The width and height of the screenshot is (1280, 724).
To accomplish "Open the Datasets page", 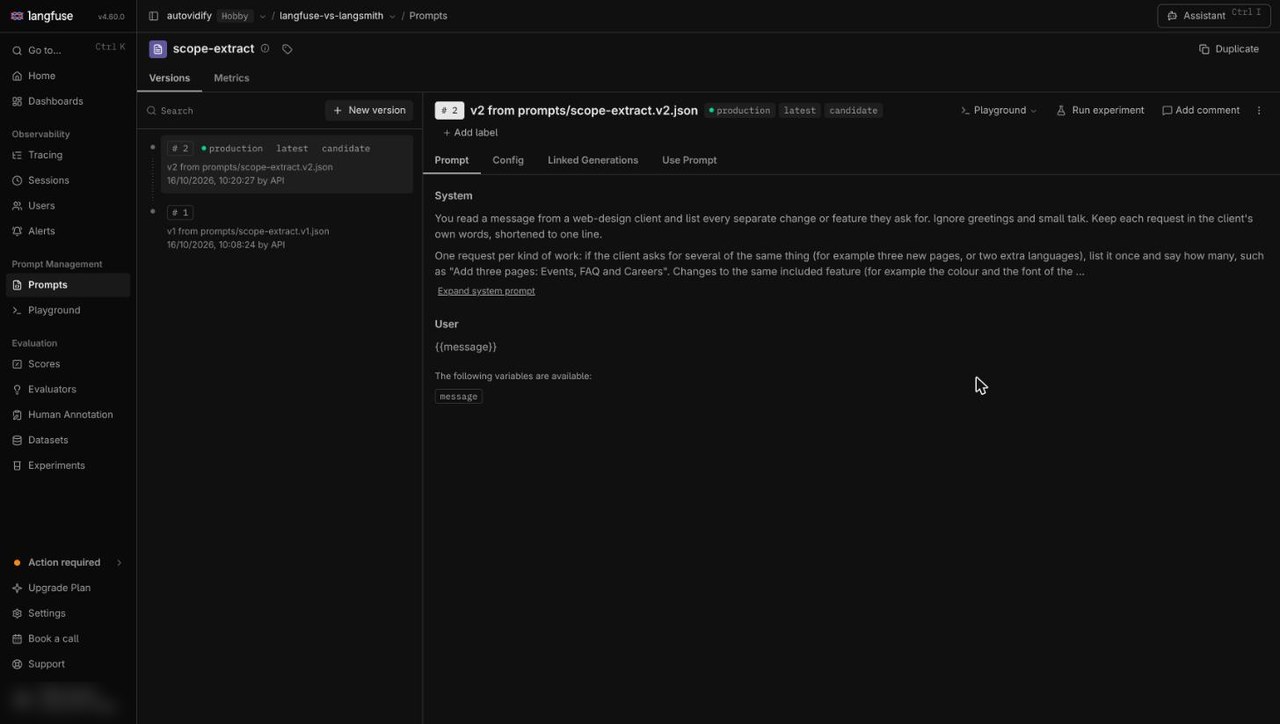I will (68, 440).
